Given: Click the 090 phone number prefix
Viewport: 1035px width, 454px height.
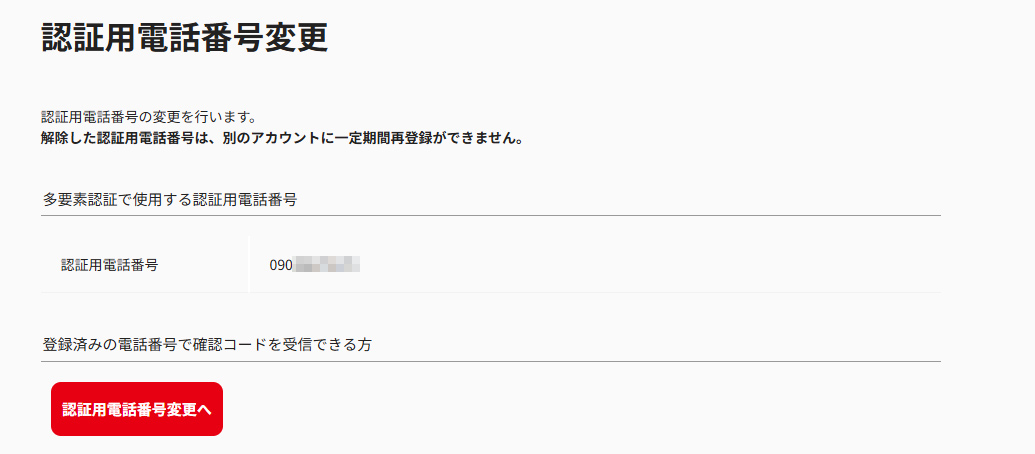Looking at the screenshot, I should tap(281, 265).
